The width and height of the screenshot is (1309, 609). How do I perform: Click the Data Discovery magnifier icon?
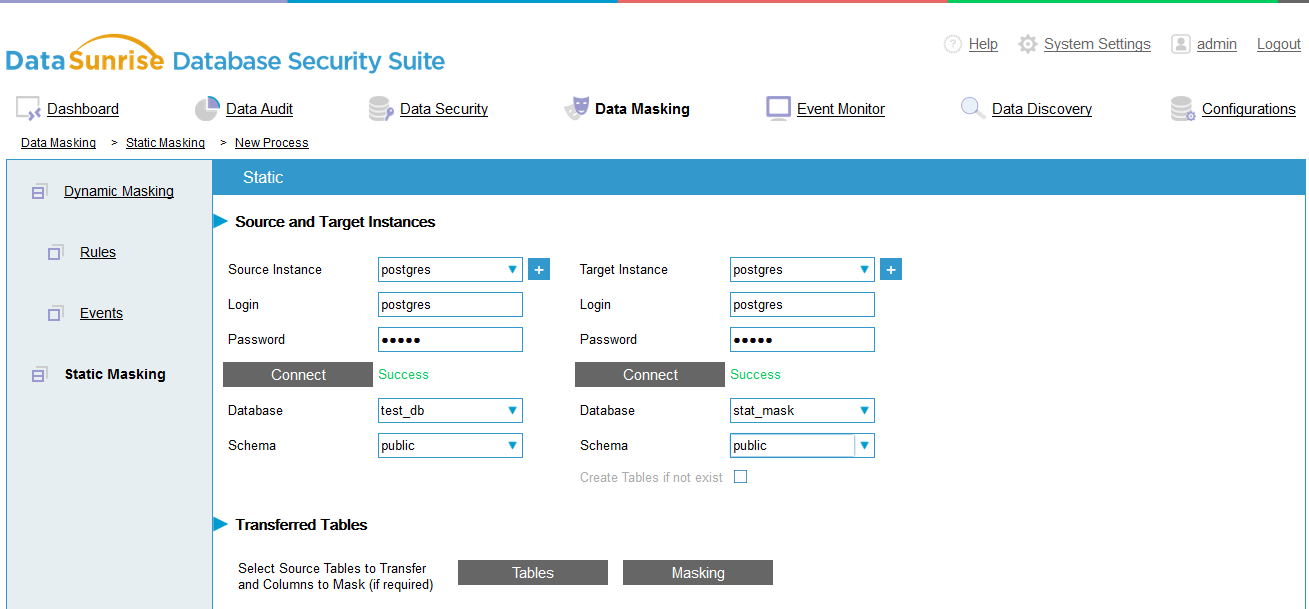(x=972, y=108)
